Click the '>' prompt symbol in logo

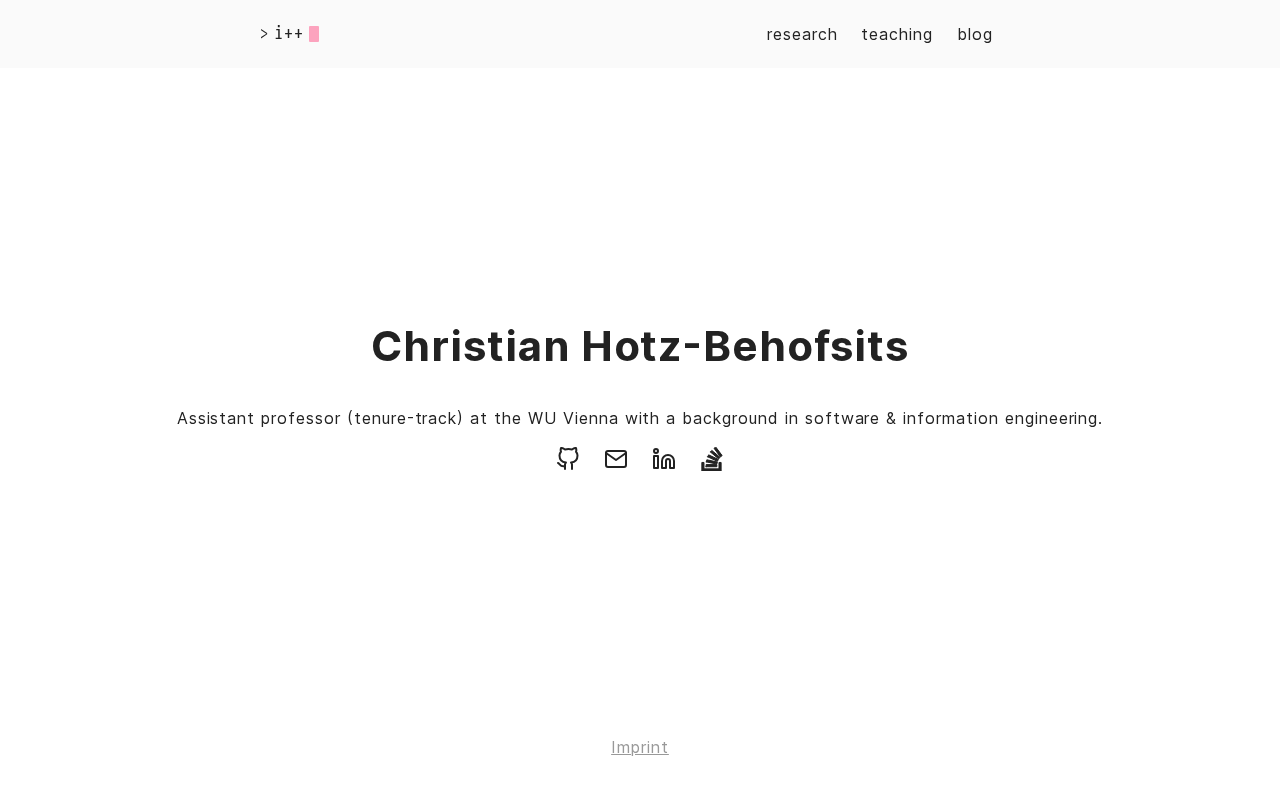coord(264,34)
